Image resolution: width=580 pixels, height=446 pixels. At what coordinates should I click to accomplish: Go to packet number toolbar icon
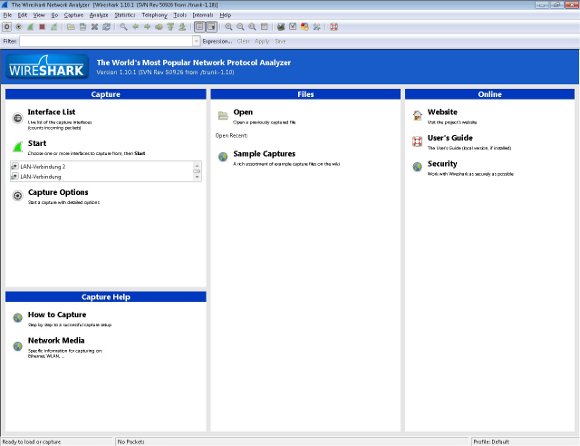pos(159,27)
